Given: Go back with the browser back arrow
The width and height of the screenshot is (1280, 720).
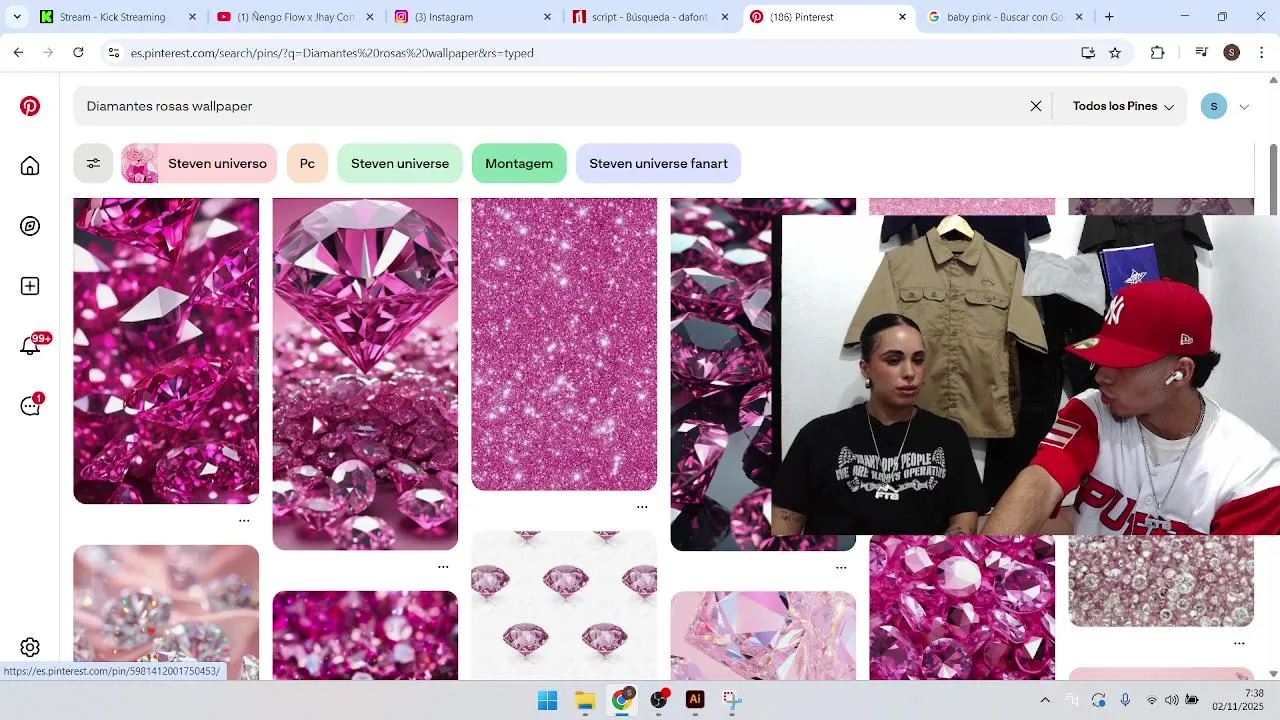Looking at the screenshot, I should point(18,53).
